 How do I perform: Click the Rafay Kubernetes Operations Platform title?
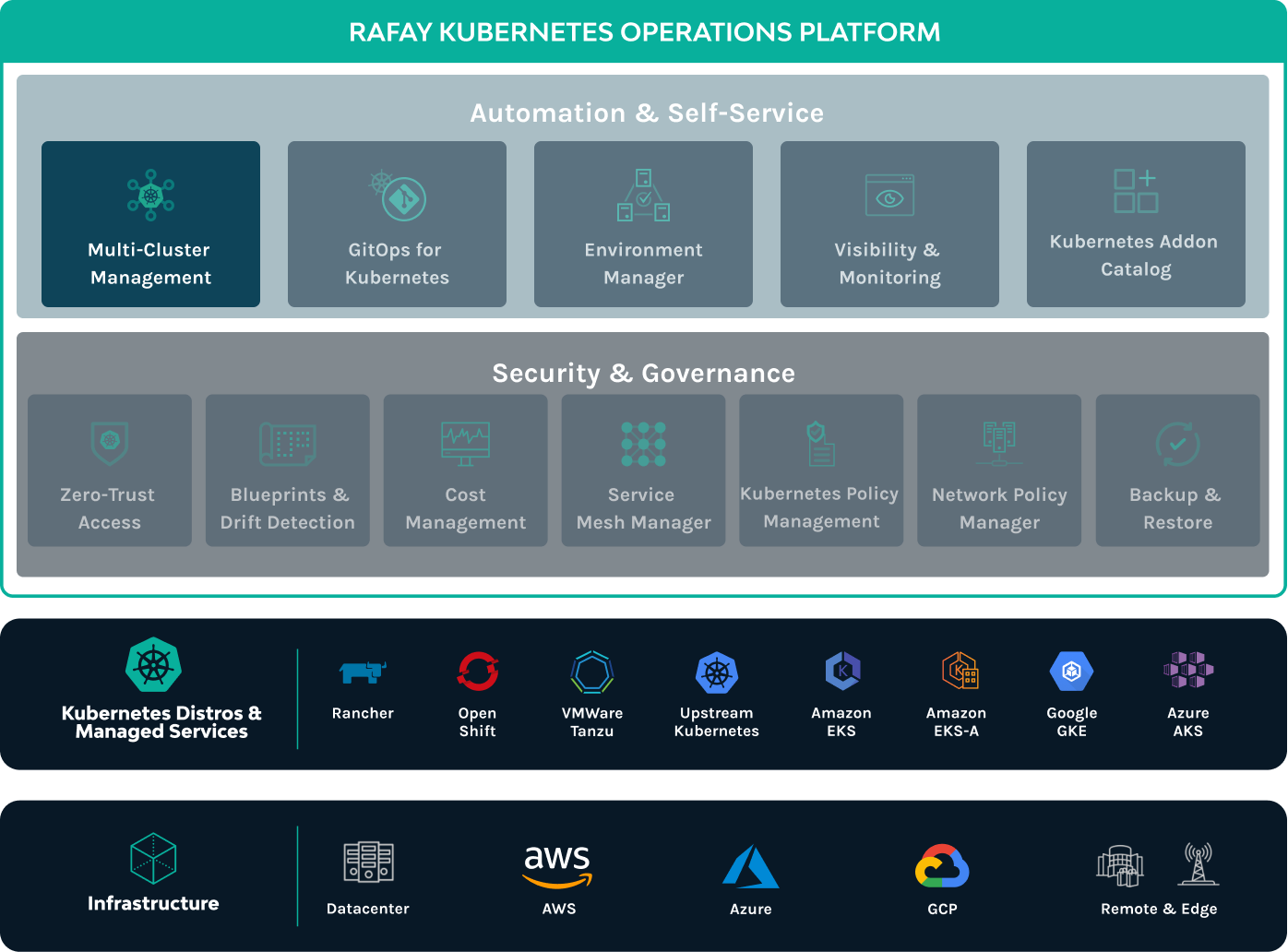coord(644,32)
